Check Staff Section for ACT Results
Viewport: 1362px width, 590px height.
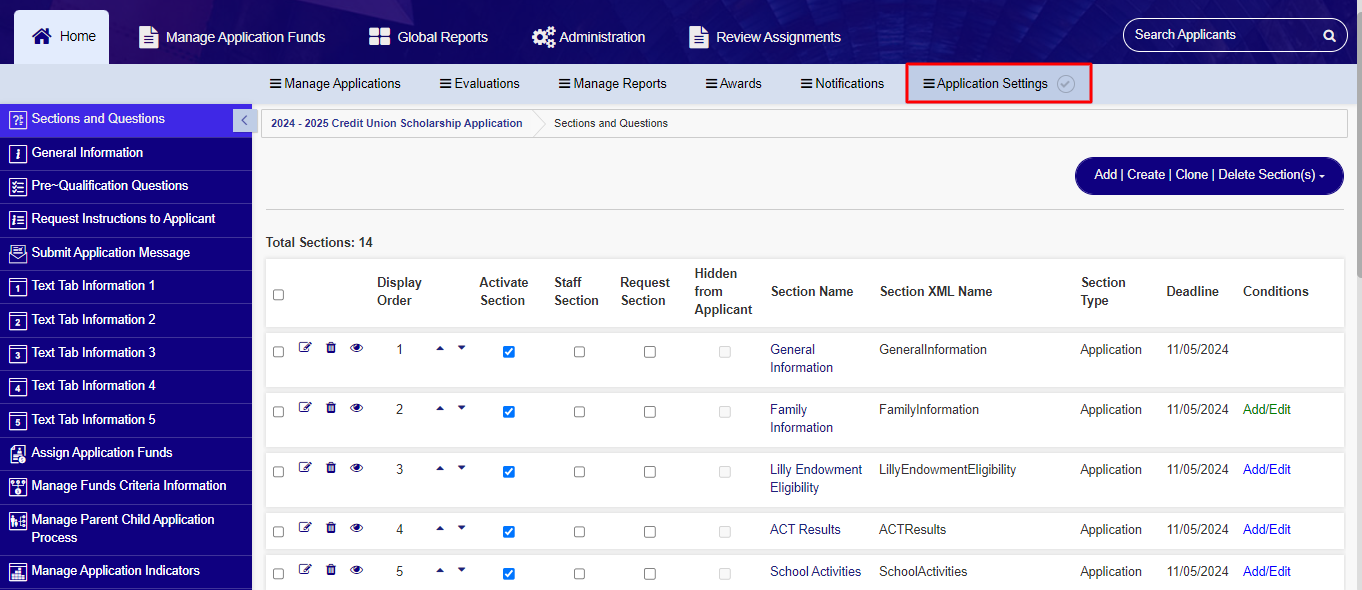tap(579, 532)
